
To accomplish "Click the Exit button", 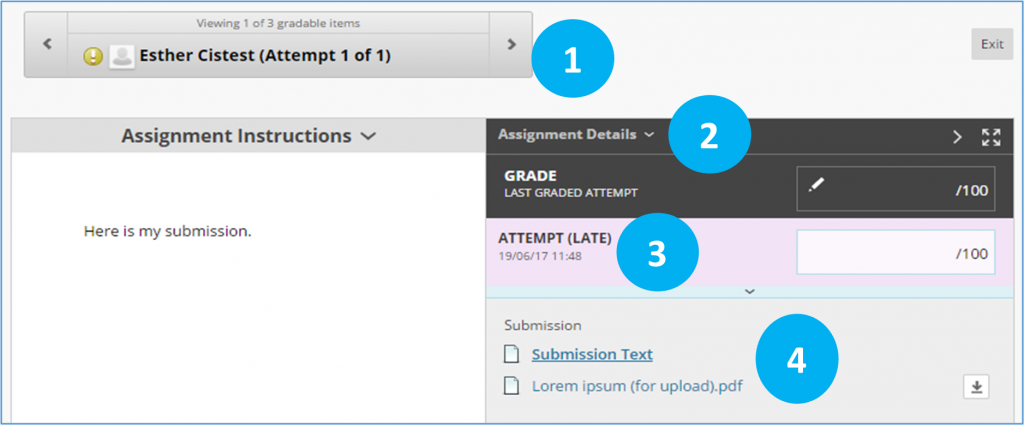I will (992, 44).
